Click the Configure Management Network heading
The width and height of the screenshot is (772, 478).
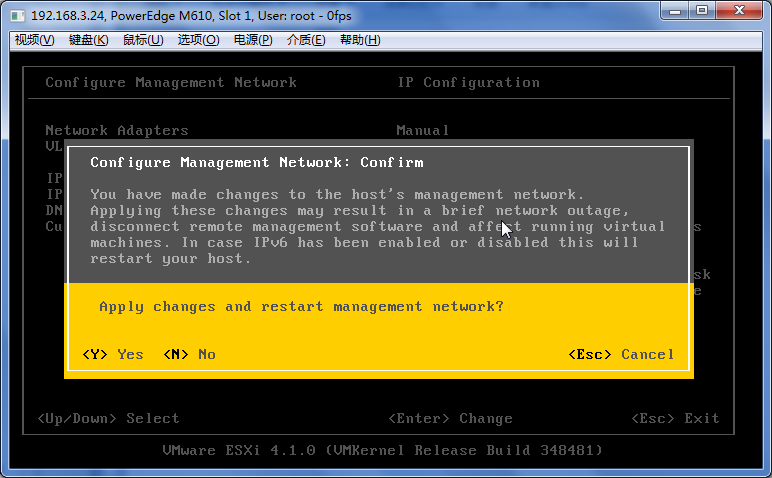[x=171, y=82]
